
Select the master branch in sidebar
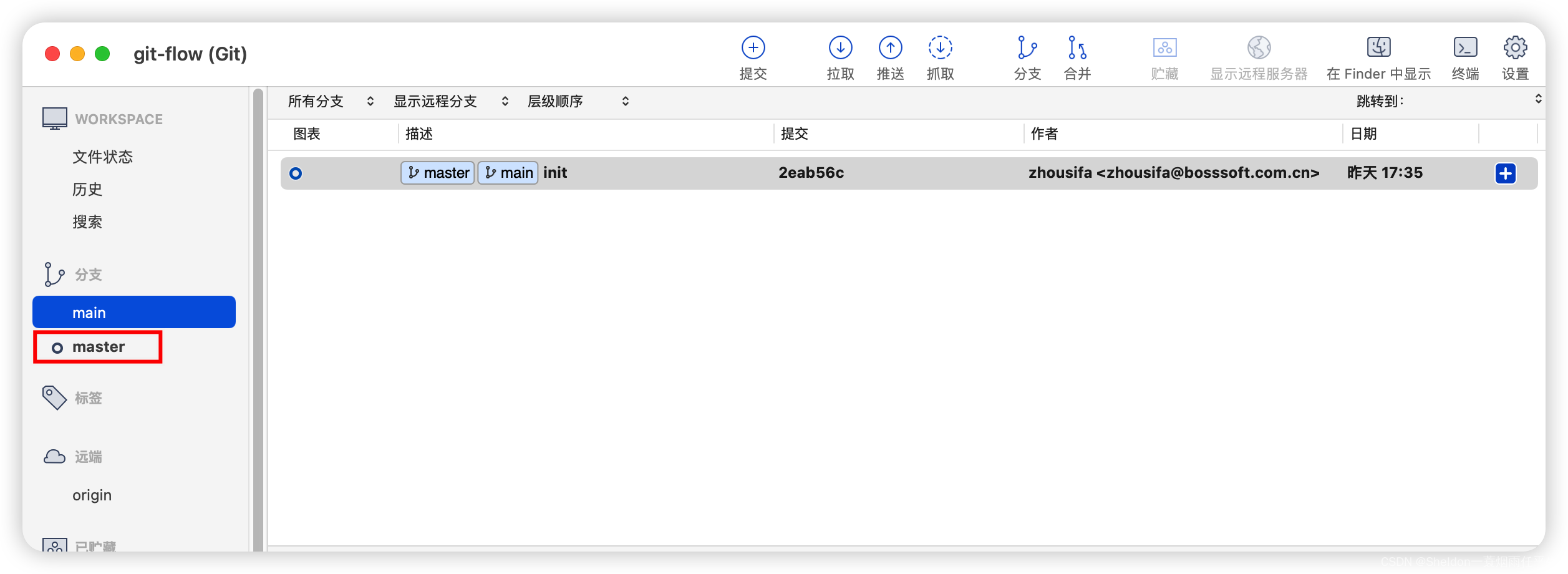(98, 347)
